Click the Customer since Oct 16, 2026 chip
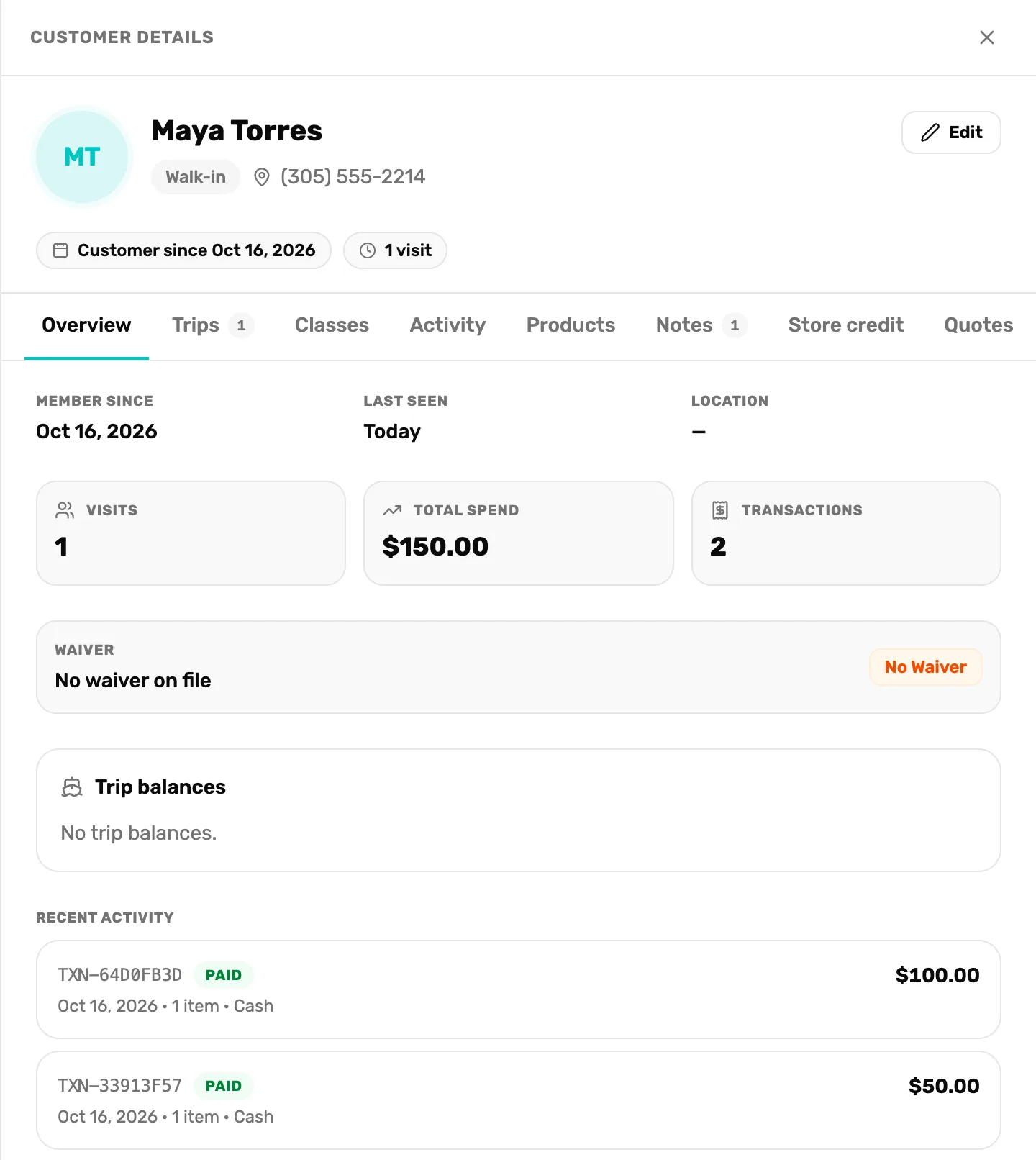1036x1160 pixels. tap(183, 250)
